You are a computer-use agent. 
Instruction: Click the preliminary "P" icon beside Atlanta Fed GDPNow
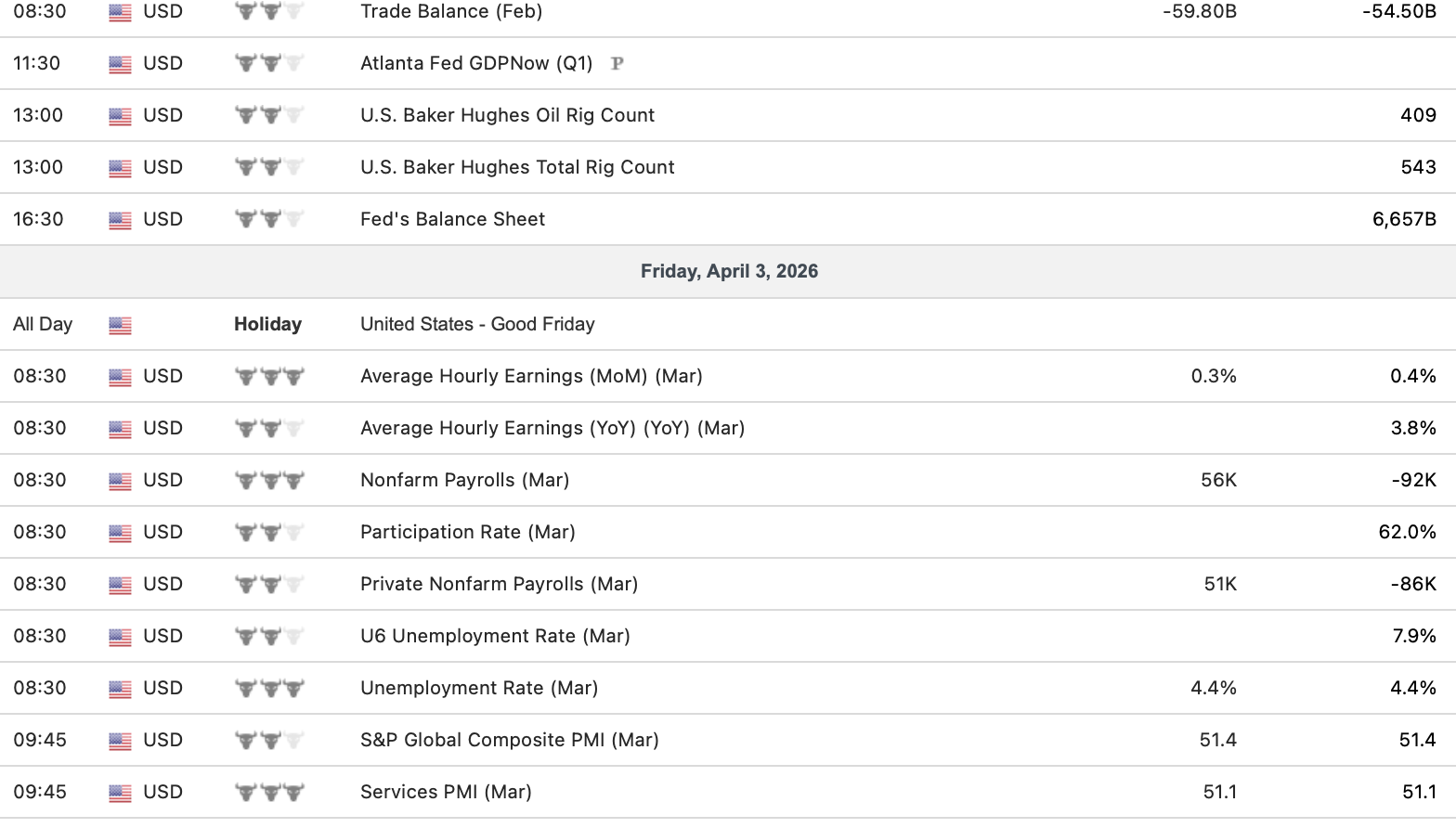point(617,64)
